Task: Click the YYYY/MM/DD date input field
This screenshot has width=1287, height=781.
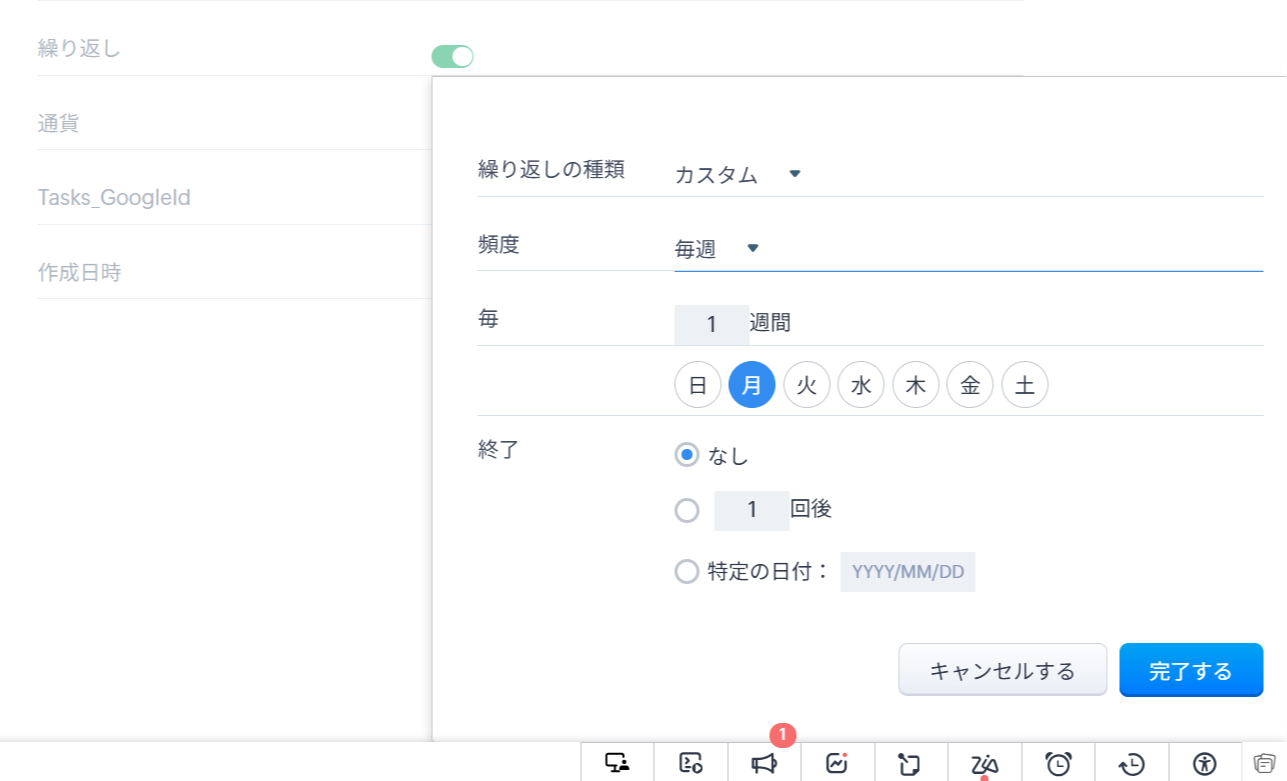Action: click(907, 572)
